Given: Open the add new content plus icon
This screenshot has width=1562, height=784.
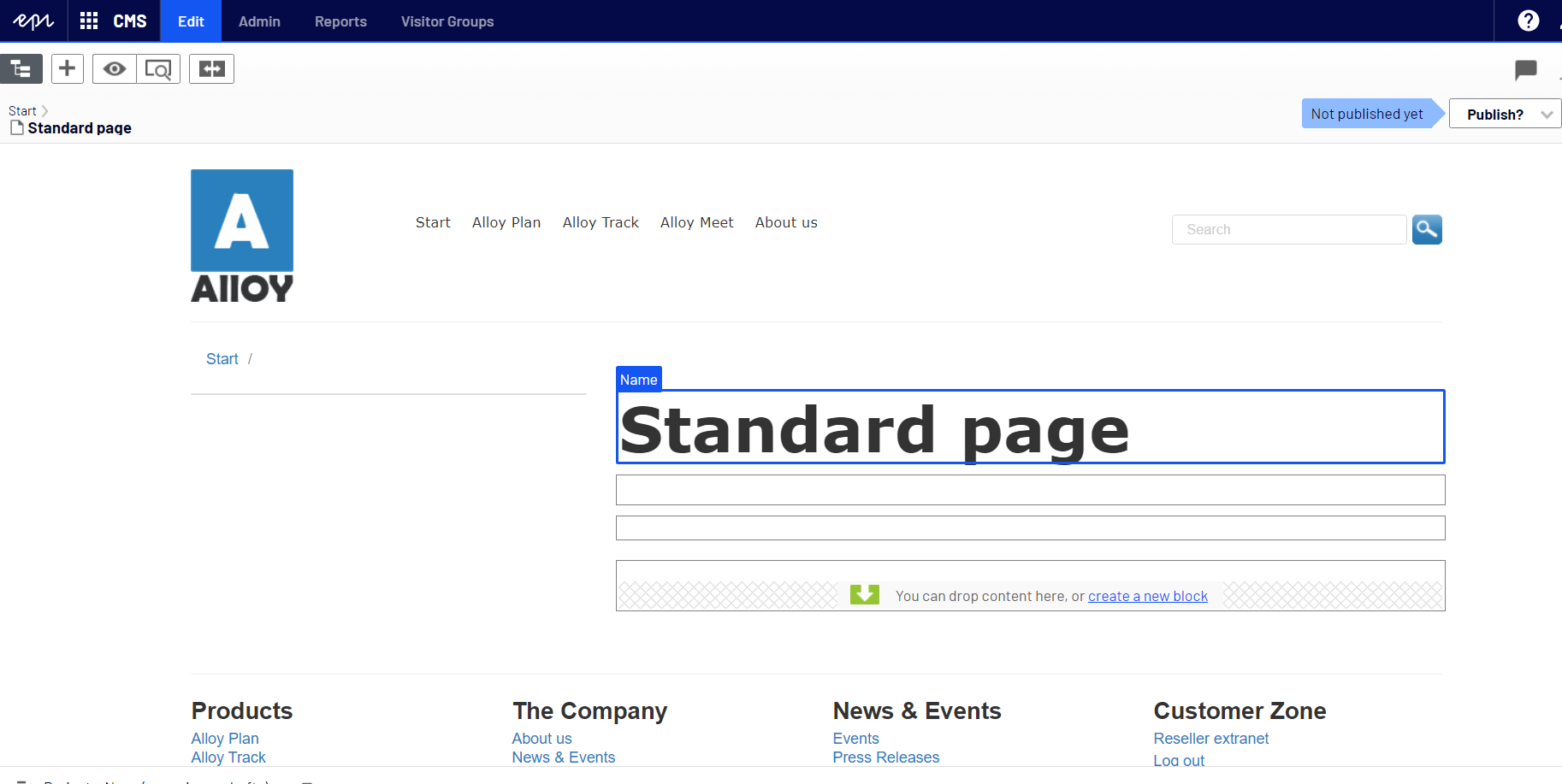Looking at the screenshot, I should (67, 68).
